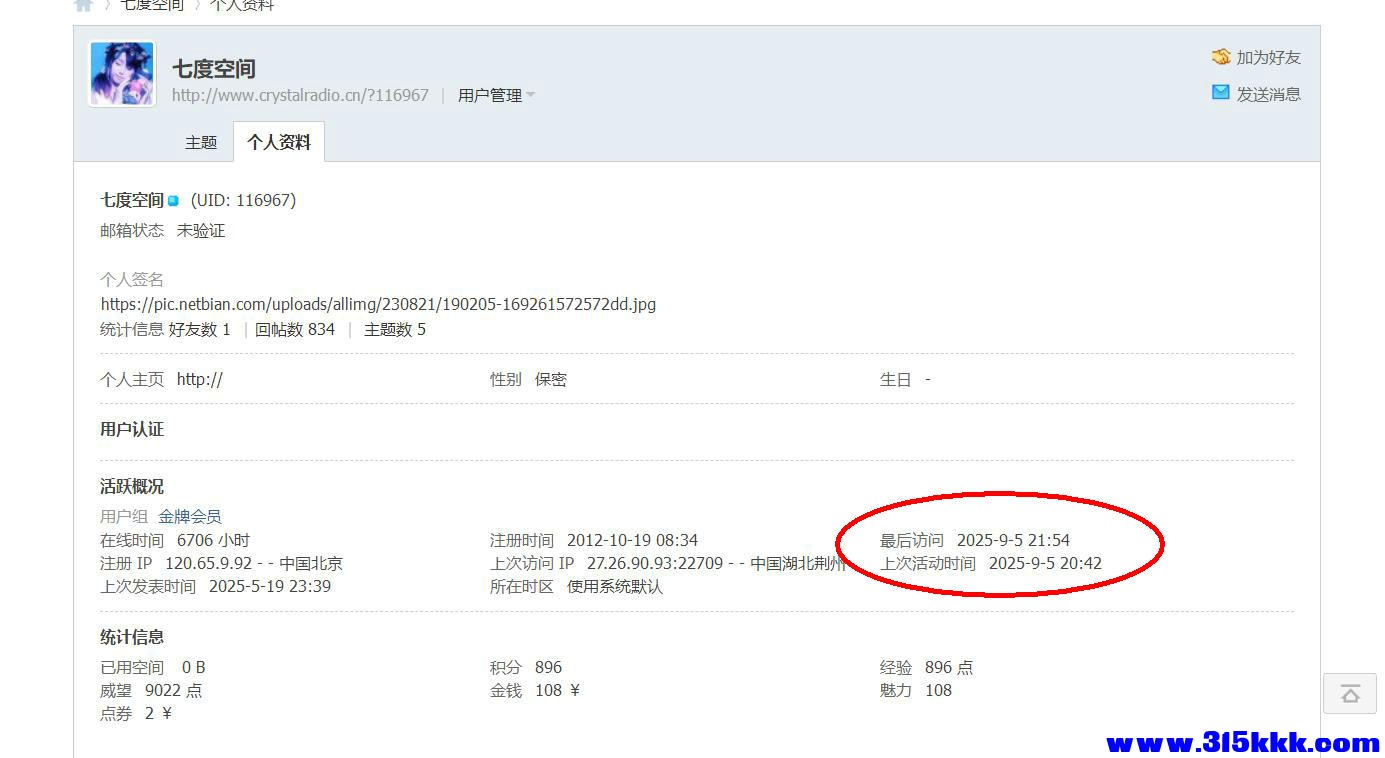The height and width of the screenshot is (758, 1385).
Task: Click the handshake icon beside 加为好友
Action: pyautogui.click(x=1220, y=57)
